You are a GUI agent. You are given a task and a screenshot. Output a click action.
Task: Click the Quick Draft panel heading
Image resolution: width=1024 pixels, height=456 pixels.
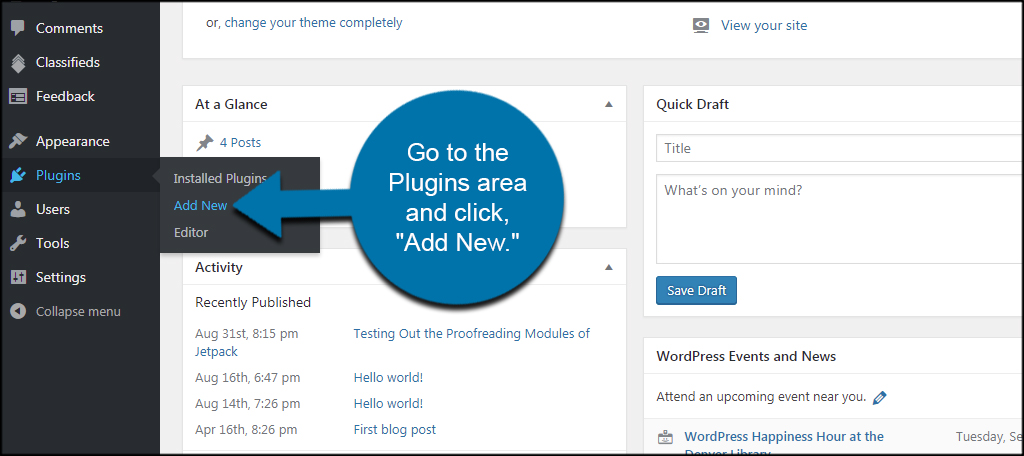point(693,105)
